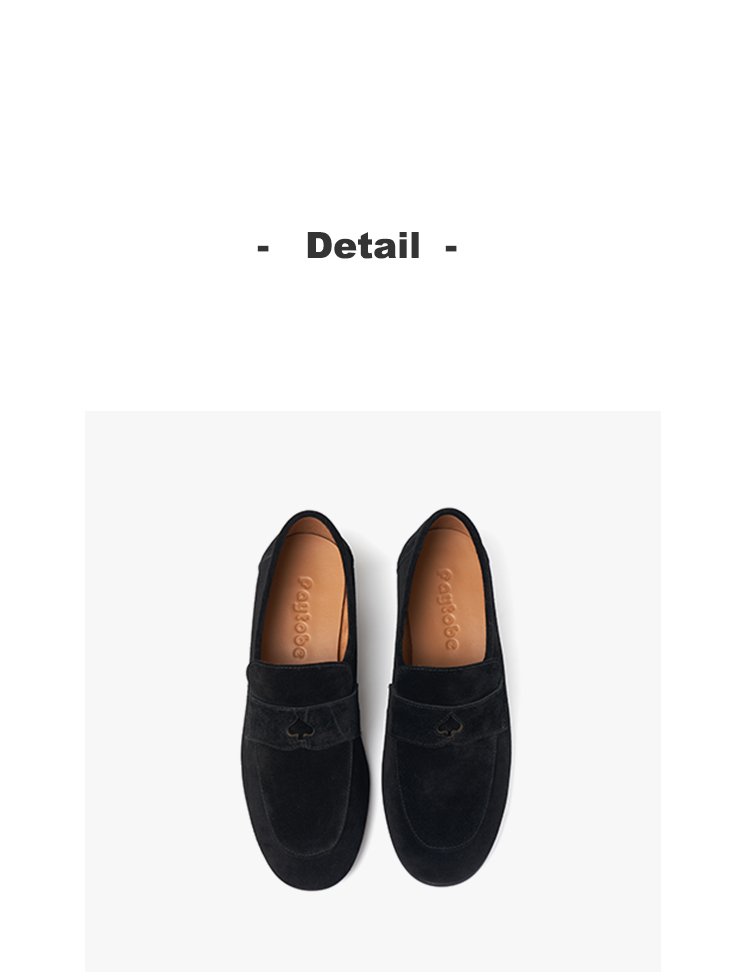Tap the embossed logo on right insole

click(446, 609)
